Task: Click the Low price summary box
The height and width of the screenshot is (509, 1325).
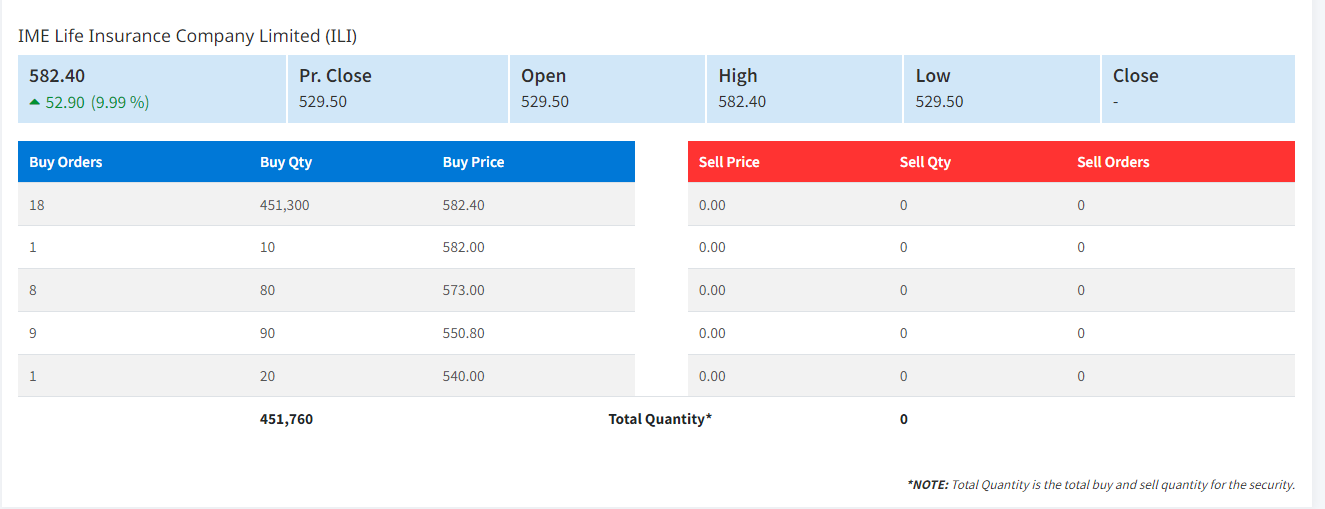Action: tap(1001, 89)
